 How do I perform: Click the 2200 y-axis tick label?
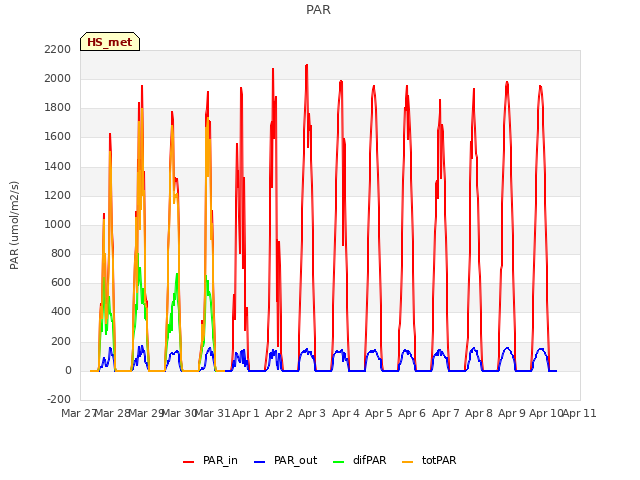(x=58, y=49)
